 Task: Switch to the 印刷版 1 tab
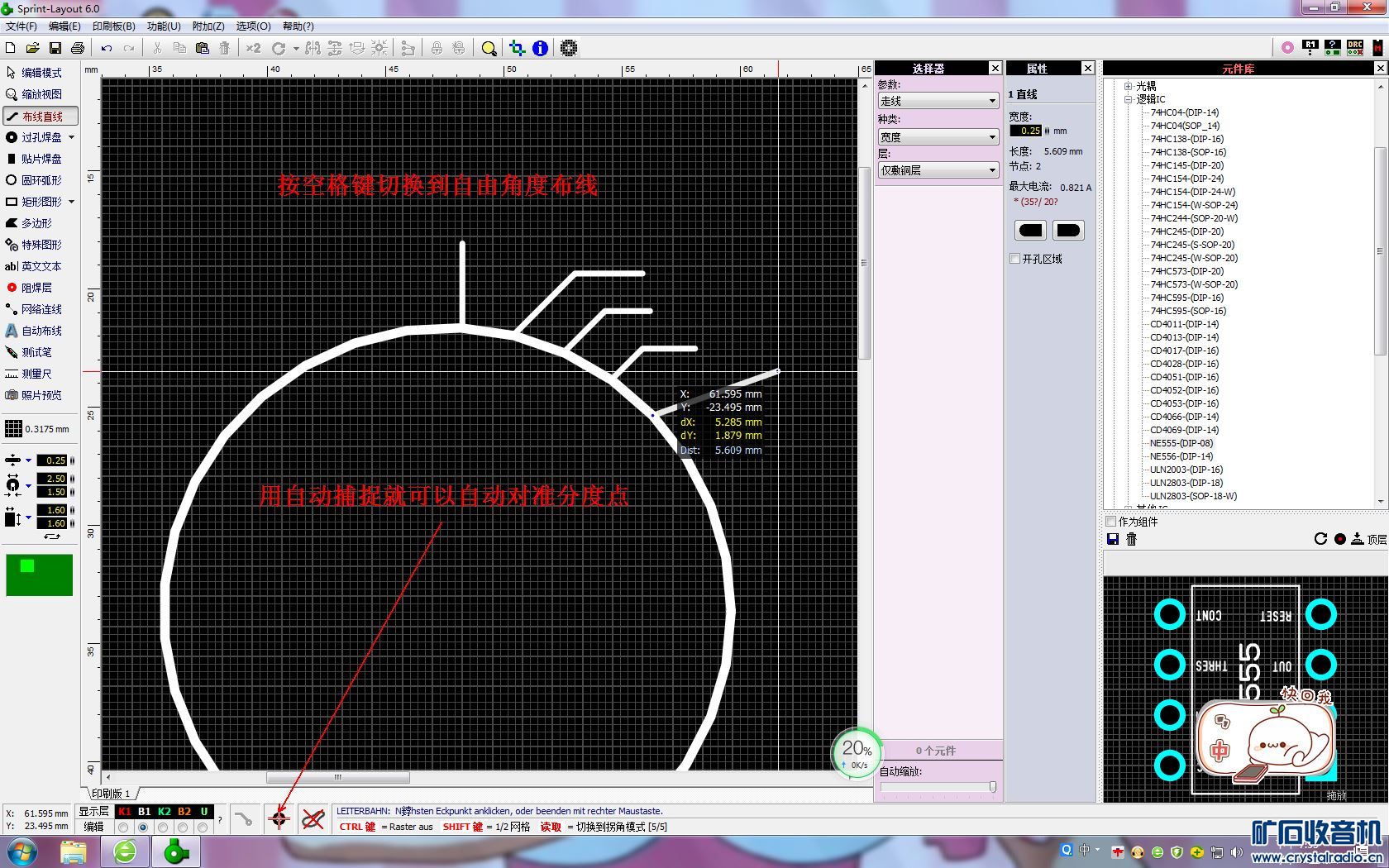pyautogui.click(x=111, y=794)
